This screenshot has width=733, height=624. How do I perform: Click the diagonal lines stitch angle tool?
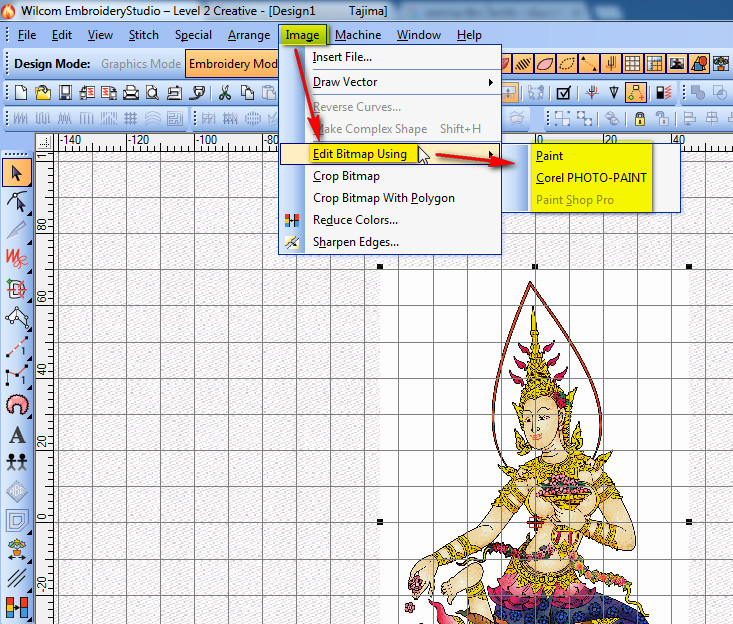tap(17, 578)
